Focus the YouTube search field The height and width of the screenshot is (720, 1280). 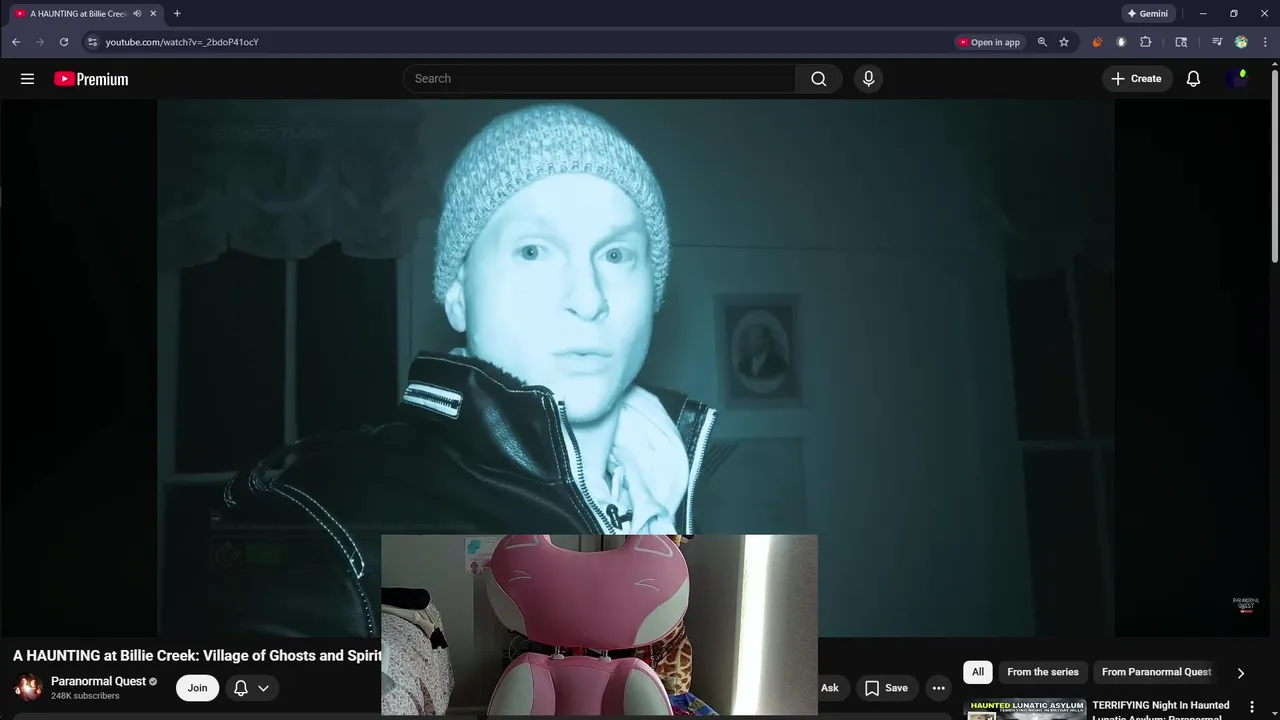(x=600, y=79)
